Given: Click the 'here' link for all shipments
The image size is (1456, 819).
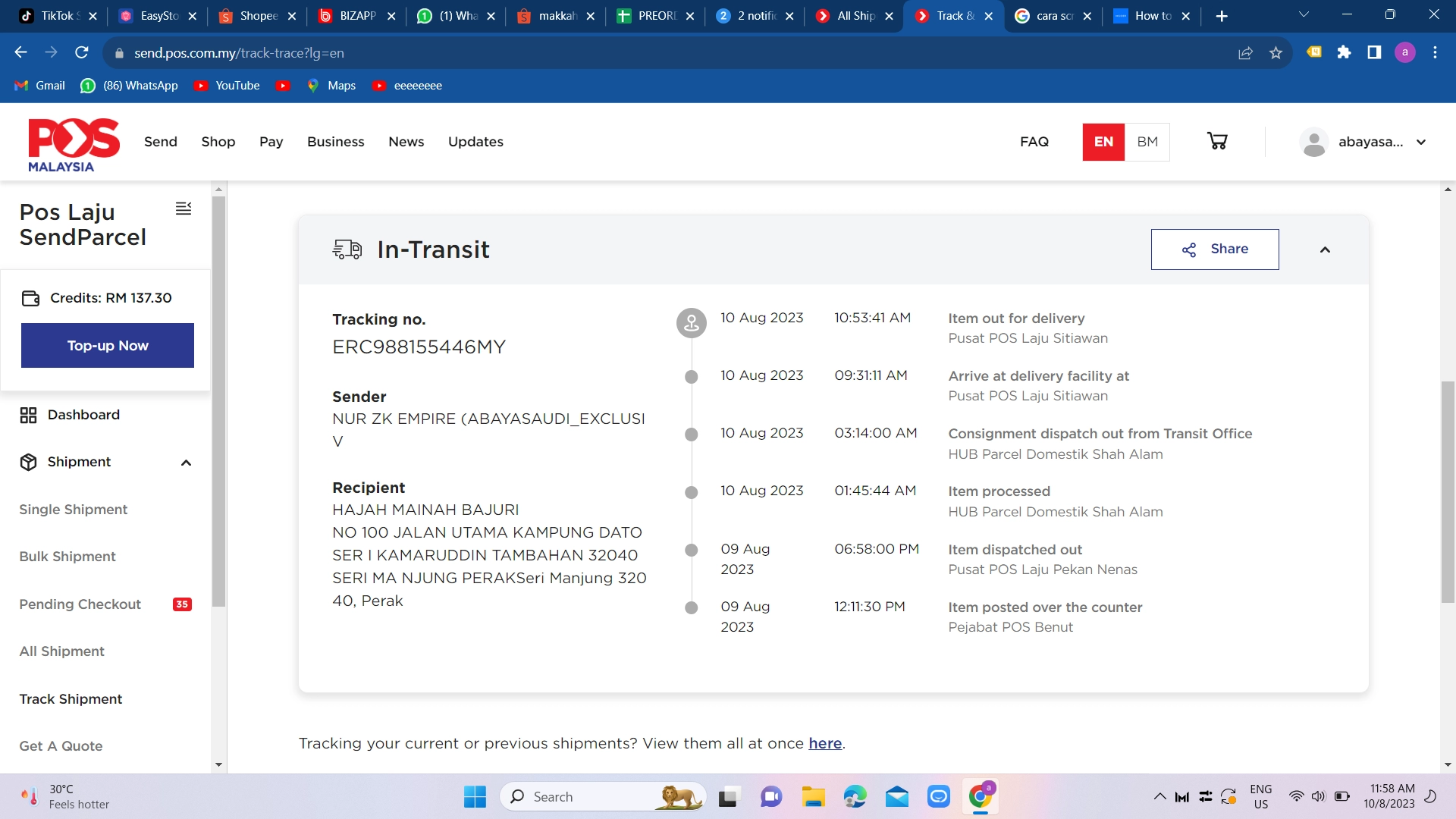Looking at the screenshot, I should [825, 744].
